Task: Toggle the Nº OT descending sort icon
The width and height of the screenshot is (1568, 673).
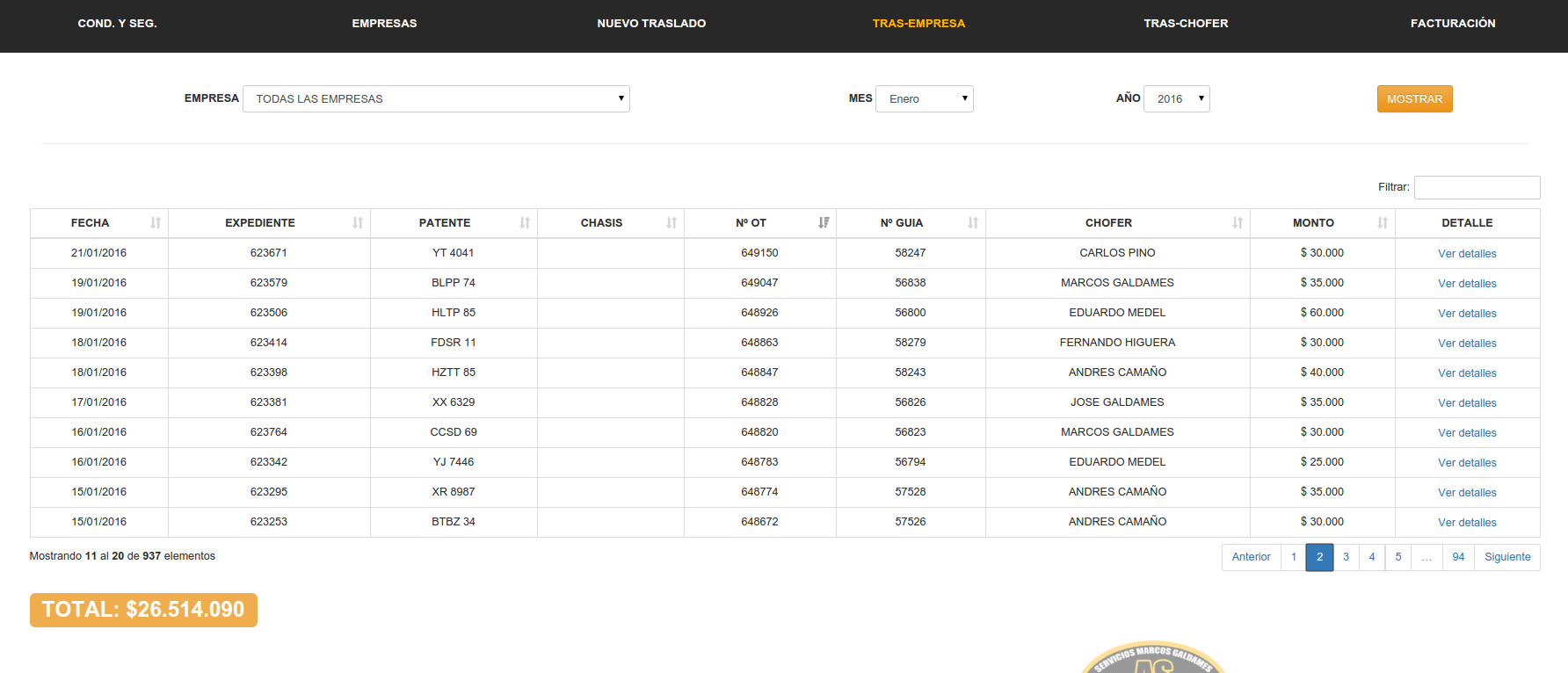Action: pos(824,223)
